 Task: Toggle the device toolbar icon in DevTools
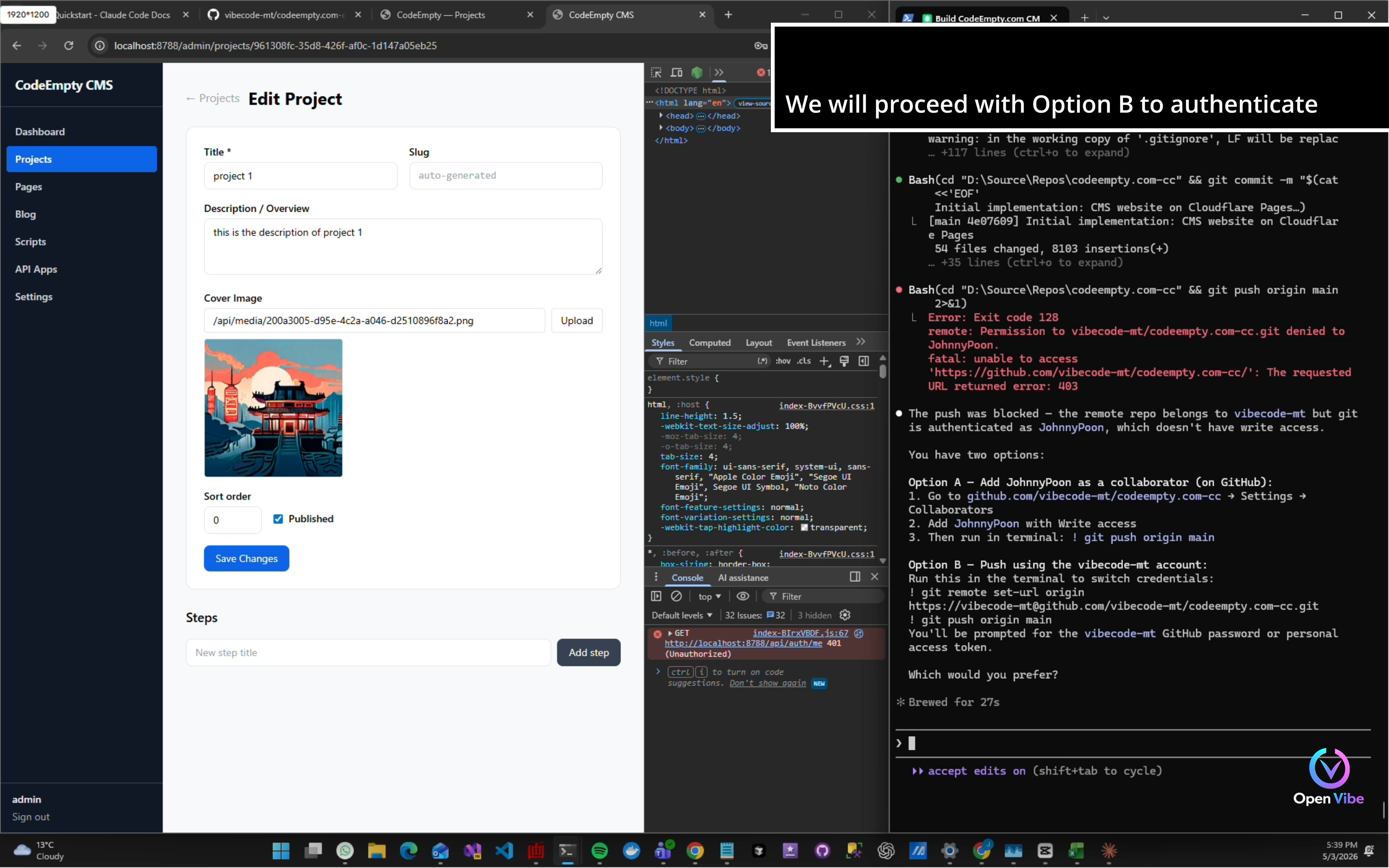(677, 72)
